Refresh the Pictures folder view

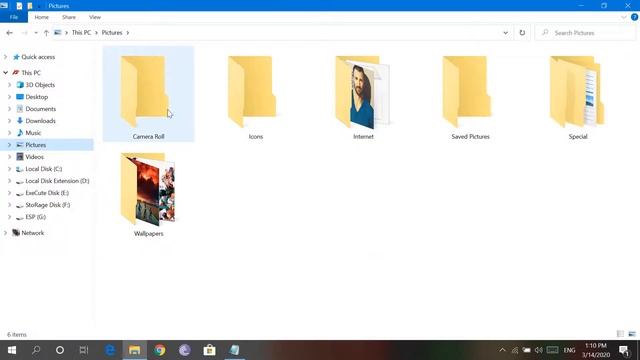tap(522, 33)
